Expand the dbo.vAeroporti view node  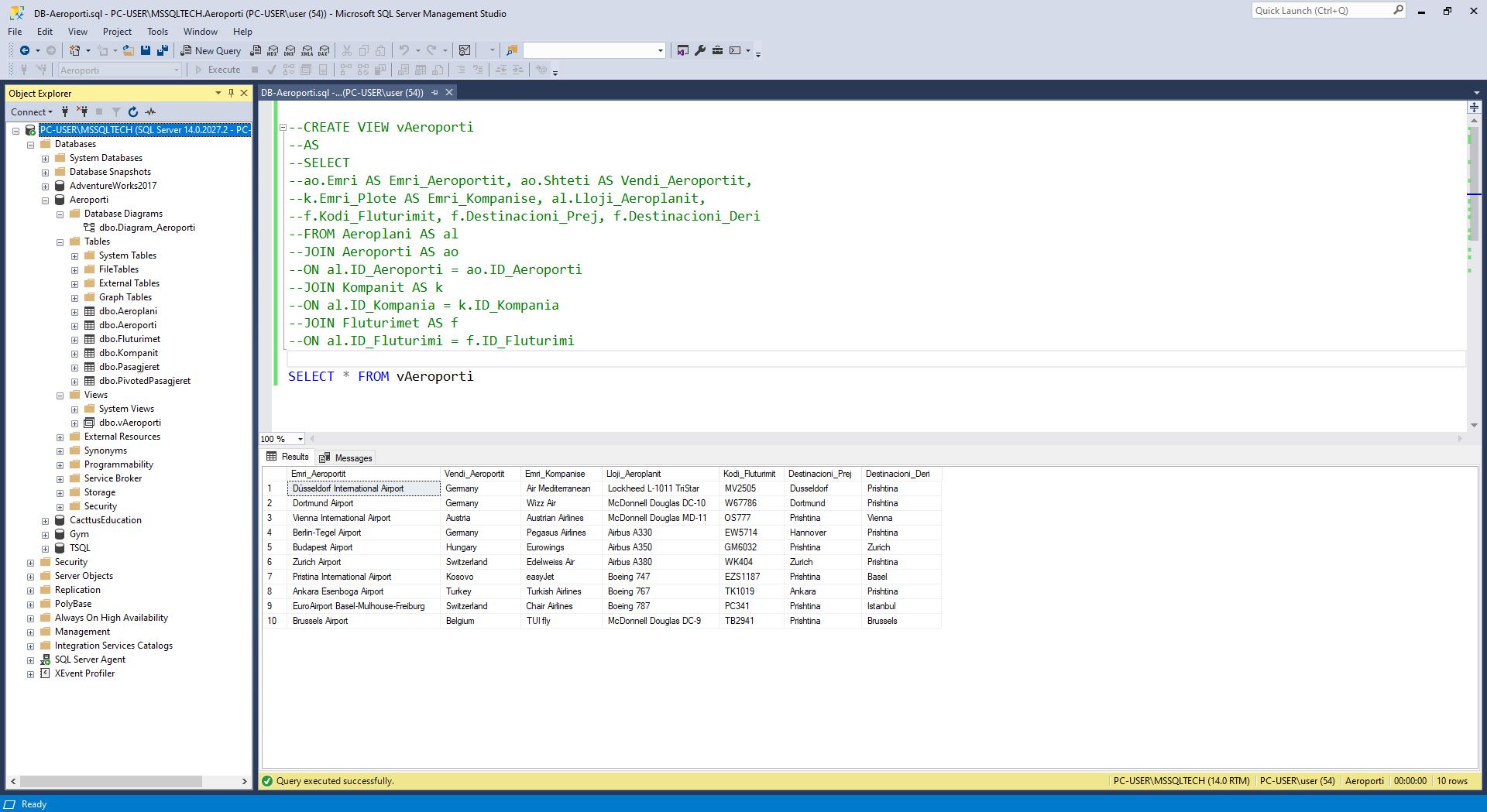click(x=74, y=423)
